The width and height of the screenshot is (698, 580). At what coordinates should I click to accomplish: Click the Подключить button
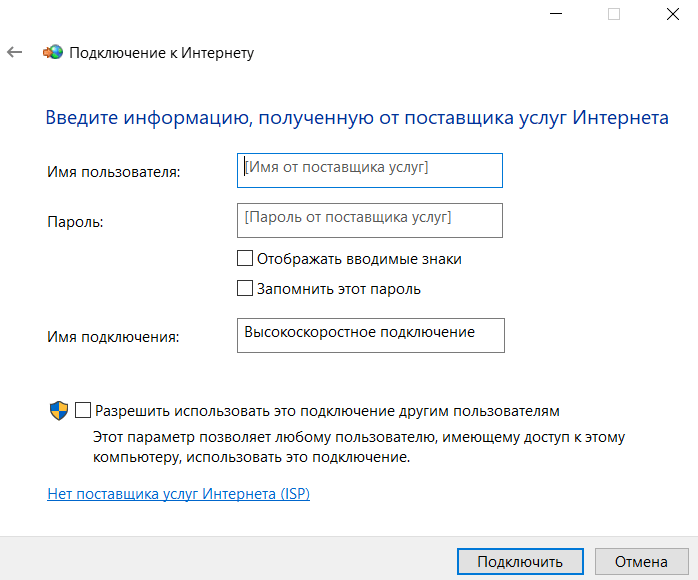coord(520,562)
